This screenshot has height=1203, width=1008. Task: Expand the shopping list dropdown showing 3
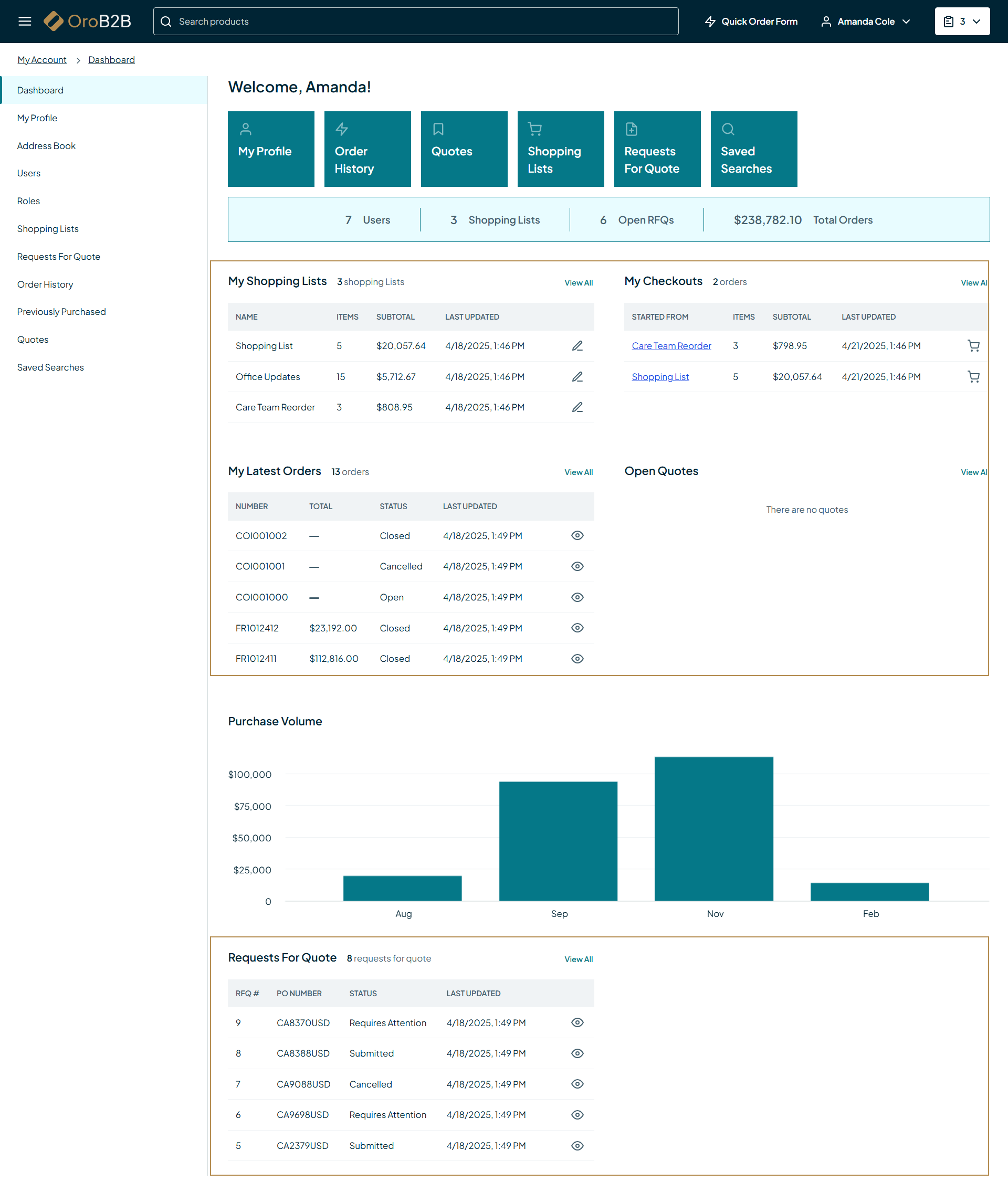click(962, 21)
